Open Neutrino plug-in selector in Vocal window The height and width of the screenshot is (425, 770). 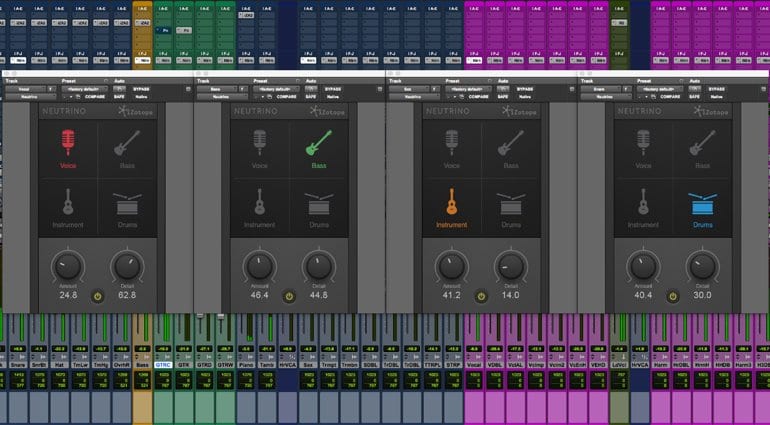pos(30,97)
